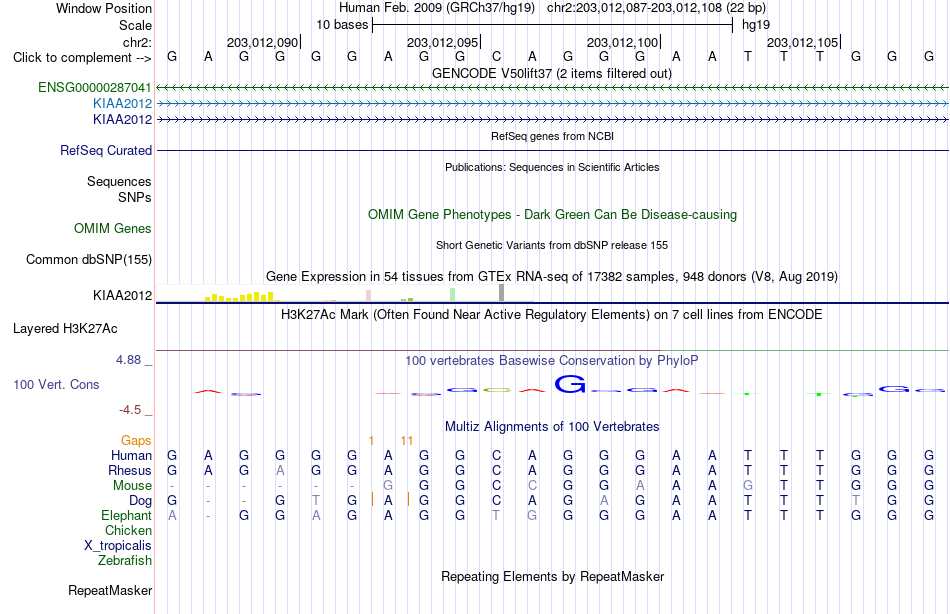Click 'Multiz Alignments of 100 Vertebrates' title
950x614 pixels.
pyautogui.click(x=552, y=427)
